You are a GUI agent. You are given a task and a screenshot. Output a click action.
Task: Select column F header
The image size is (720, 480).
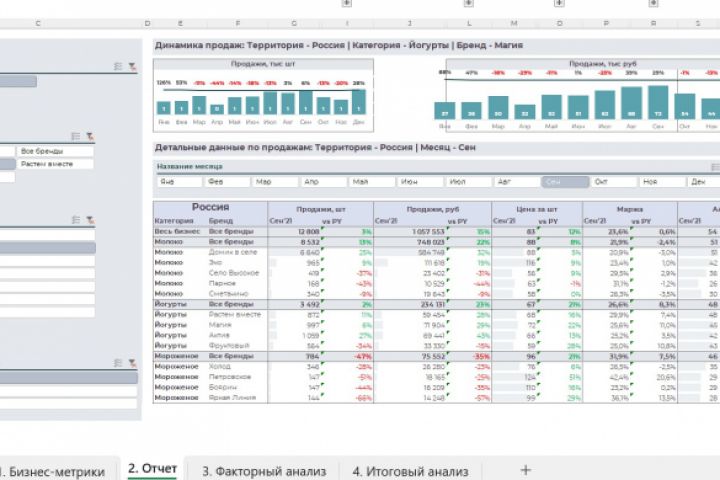point(237,23)
